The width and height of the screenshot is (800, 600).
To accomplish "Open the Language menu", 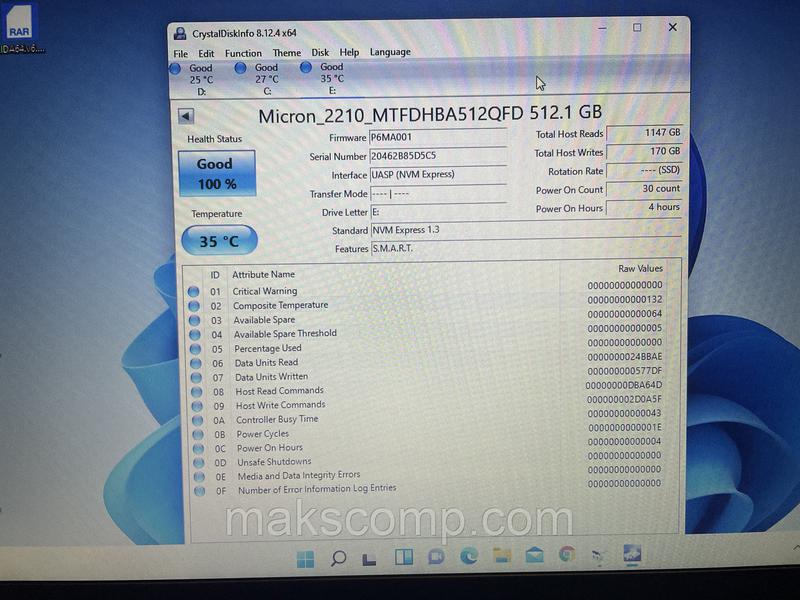I will pyautogui.click(x=389, y=52).
